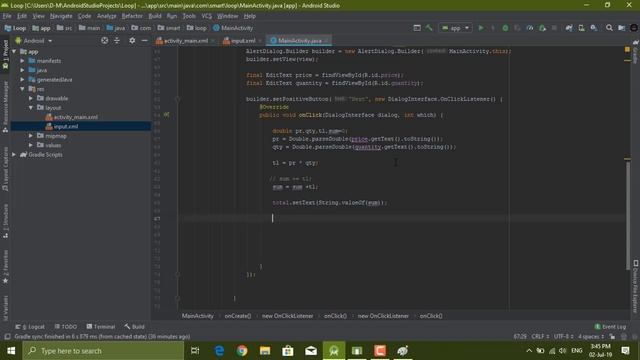The image size is (640, 360).
Task: Expand the mipmap folder
Action: click(x=31, y=136)
